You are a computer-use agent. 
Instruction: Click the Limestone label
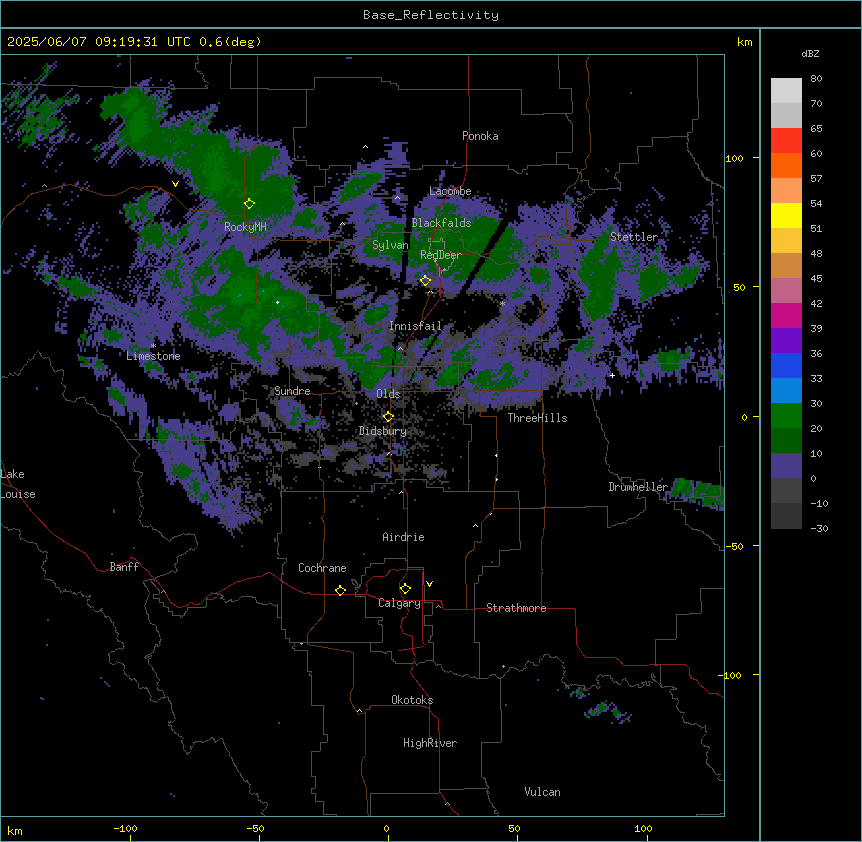[x=153, y=356]
